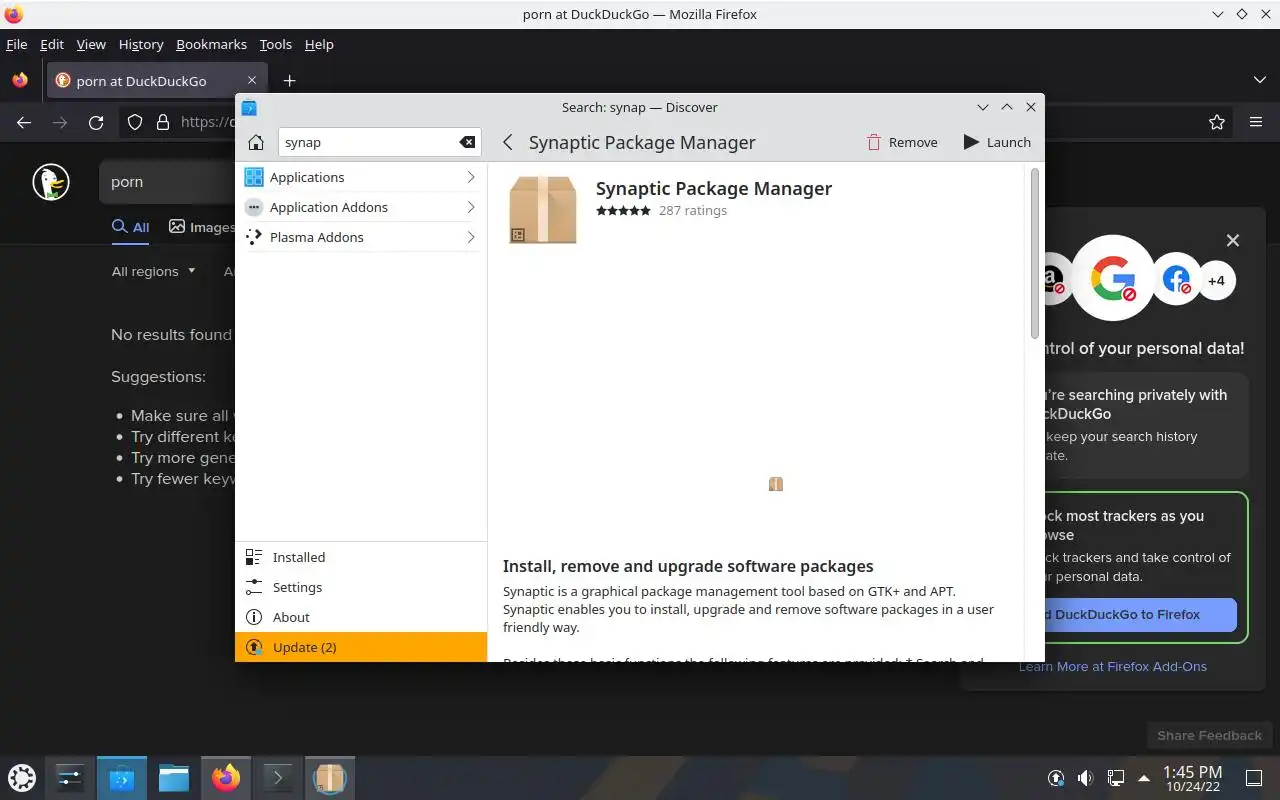This screenshot has width=1280, height=800.
Task: Close the DuckDuckGo tab
Action: (x=252, y=81)
